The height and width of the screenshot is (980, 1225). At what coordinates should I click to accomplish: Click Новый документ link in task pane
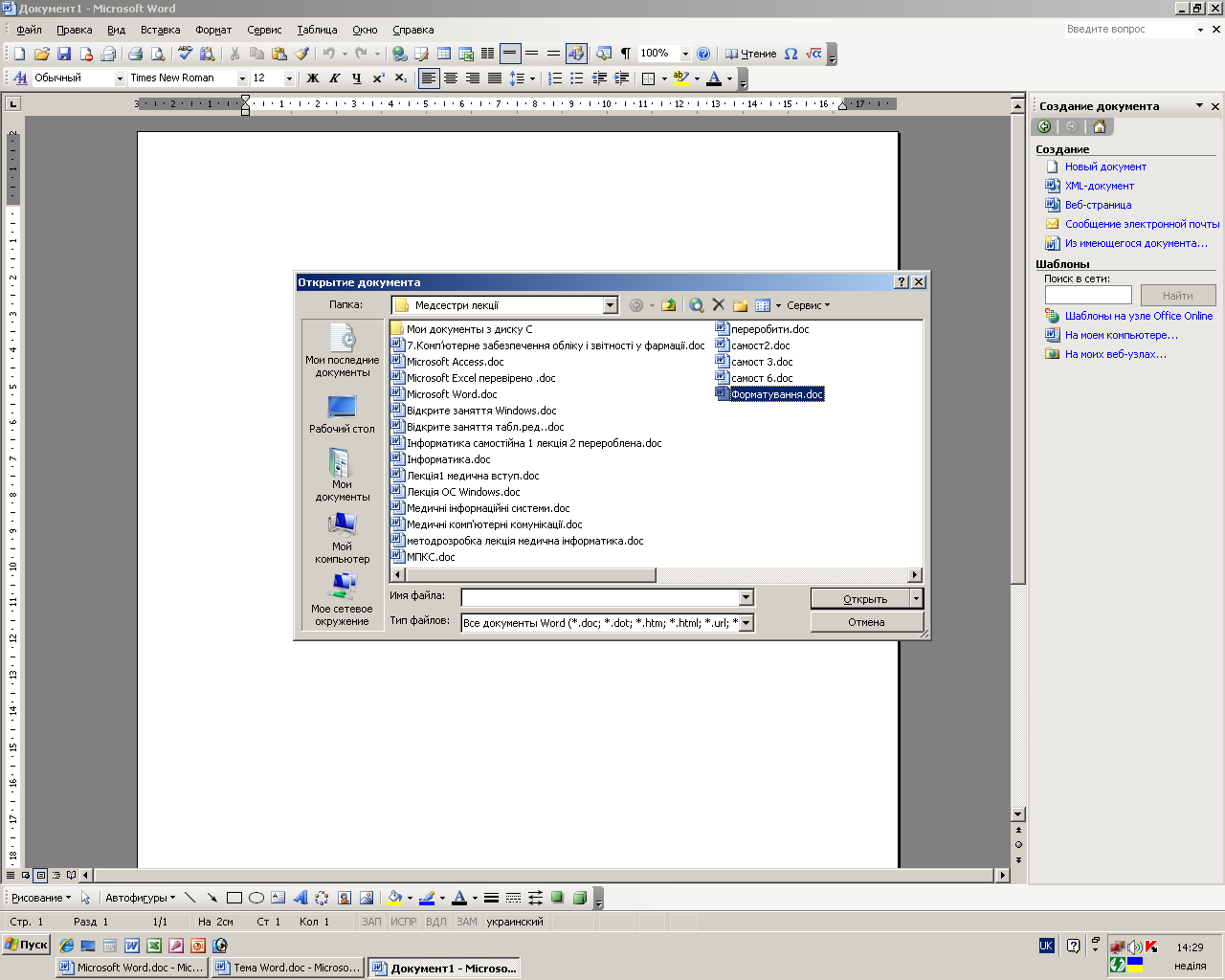1105,167
